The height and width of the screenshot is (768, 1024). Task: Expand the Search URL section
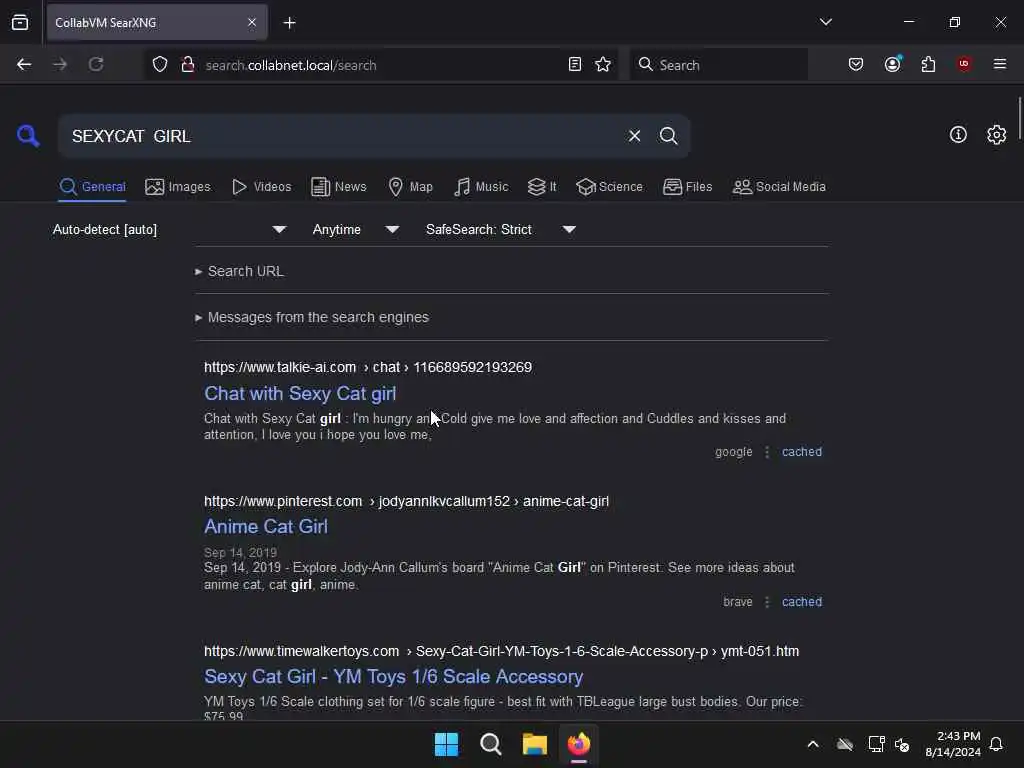point(240,271)
